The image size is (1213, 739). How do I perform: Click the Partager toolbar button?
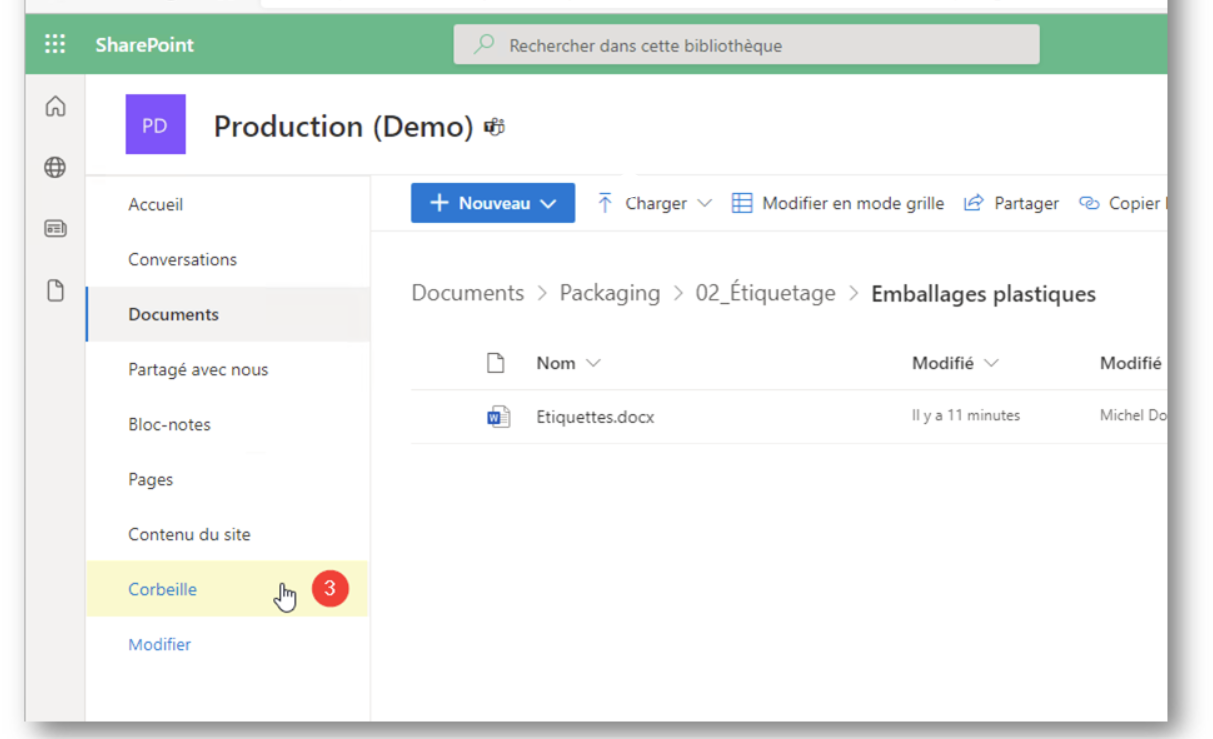pos(1011,203)
